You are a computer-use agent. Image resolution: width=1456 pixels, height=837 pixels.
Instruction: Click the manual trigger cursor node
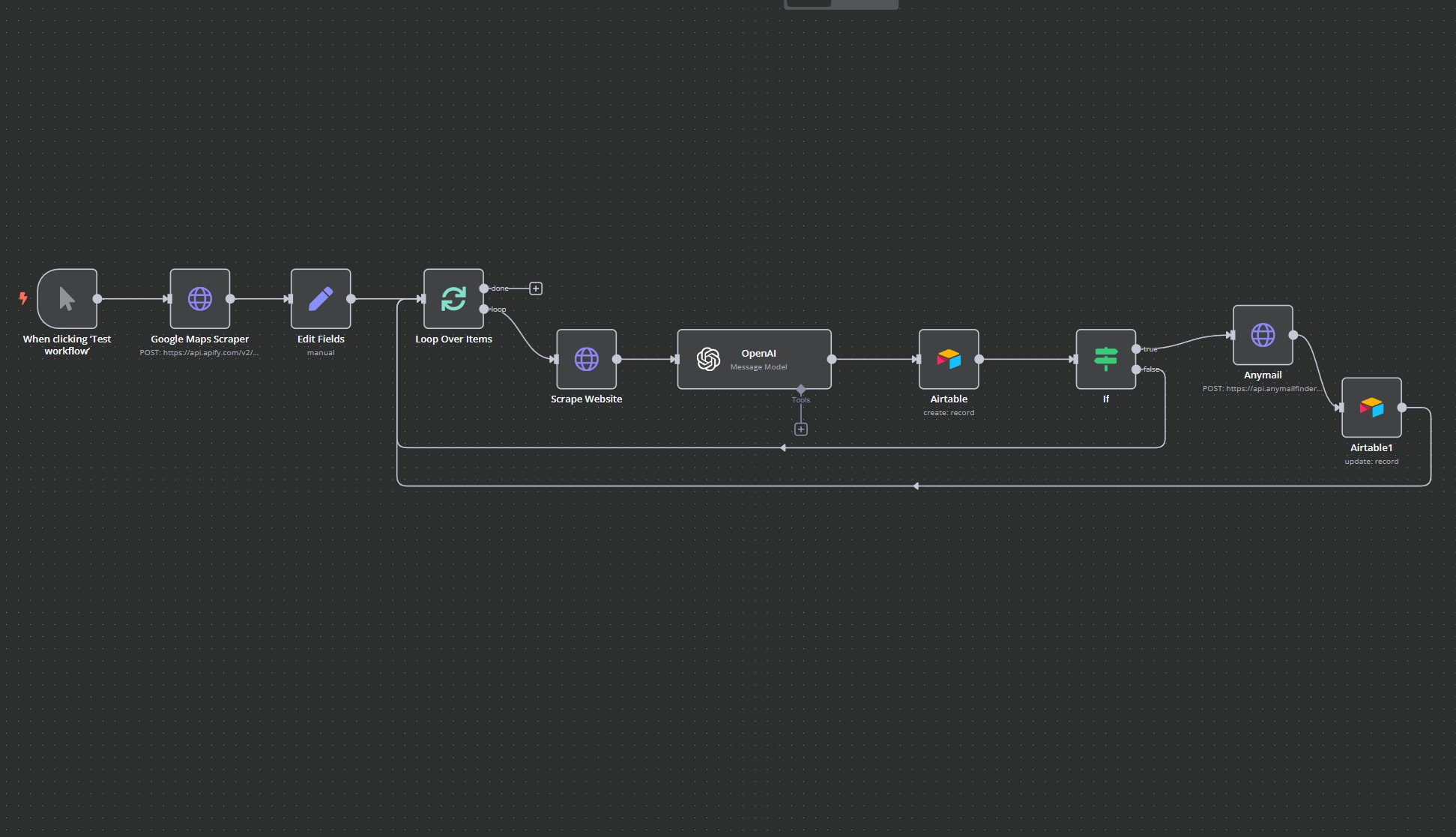click(67, 298)
